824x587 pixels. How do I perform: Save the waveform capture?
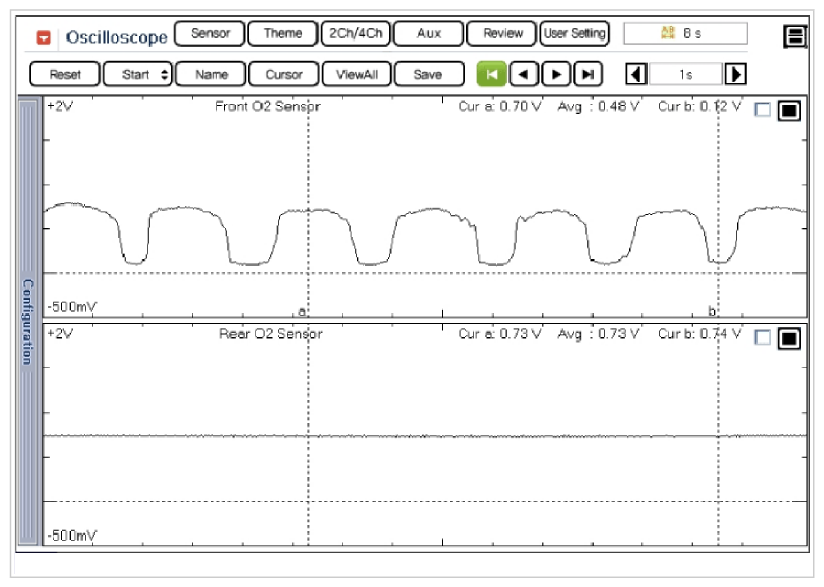pyautogui.click(x=429, y=74)
